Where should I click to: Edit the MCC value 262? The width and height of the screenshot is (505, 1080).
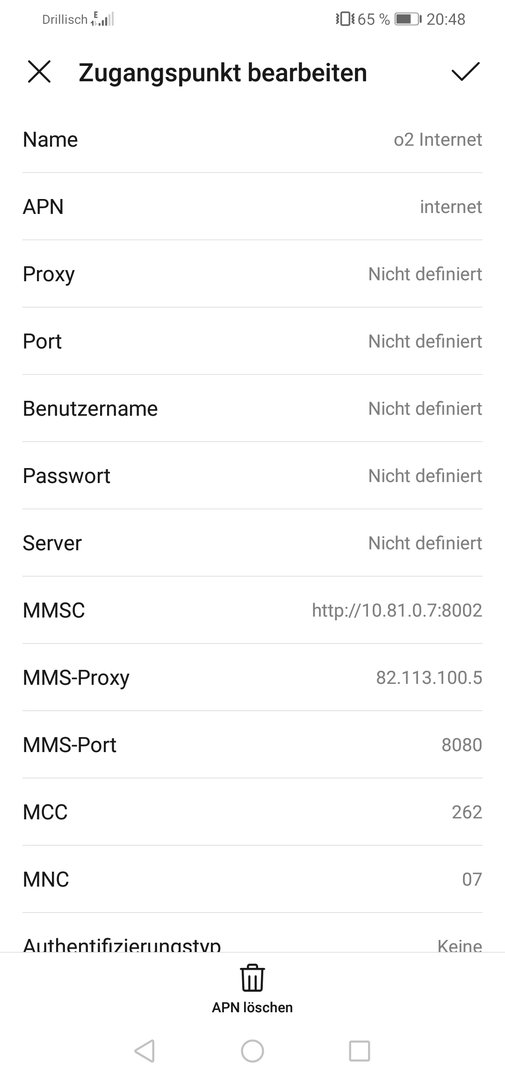point(252,812)
